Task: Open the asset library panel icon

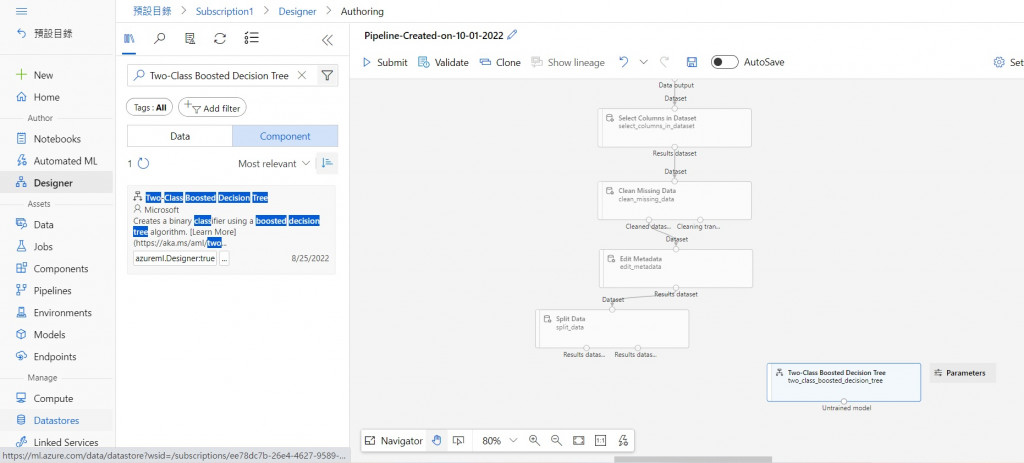Action: 129,39
